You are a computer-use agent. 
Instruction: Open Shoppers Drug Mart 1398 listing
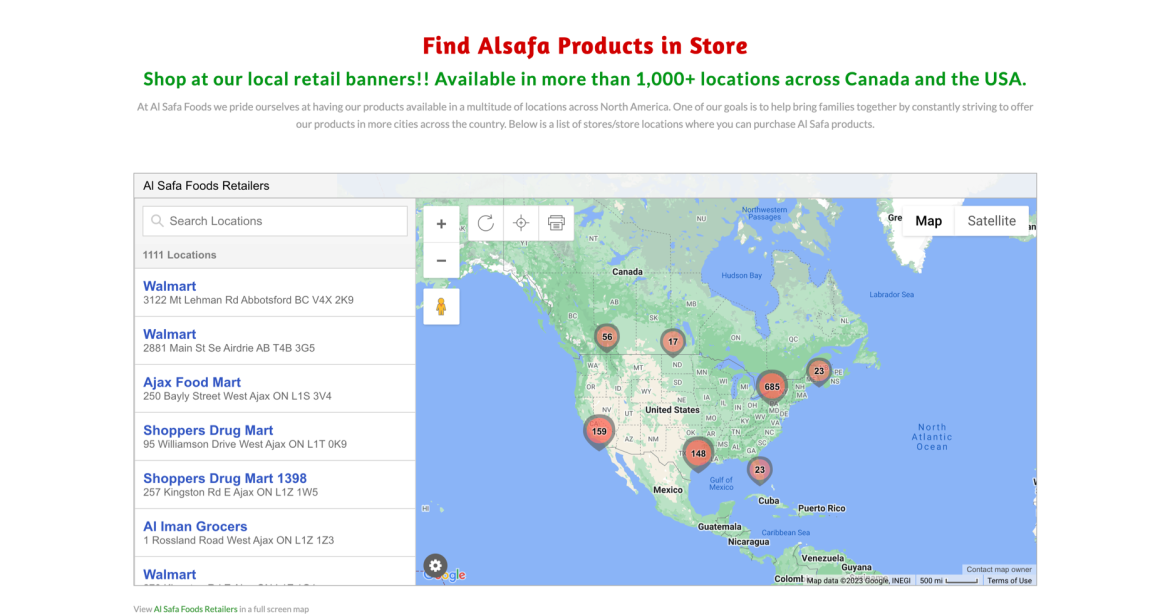(225, 478)
